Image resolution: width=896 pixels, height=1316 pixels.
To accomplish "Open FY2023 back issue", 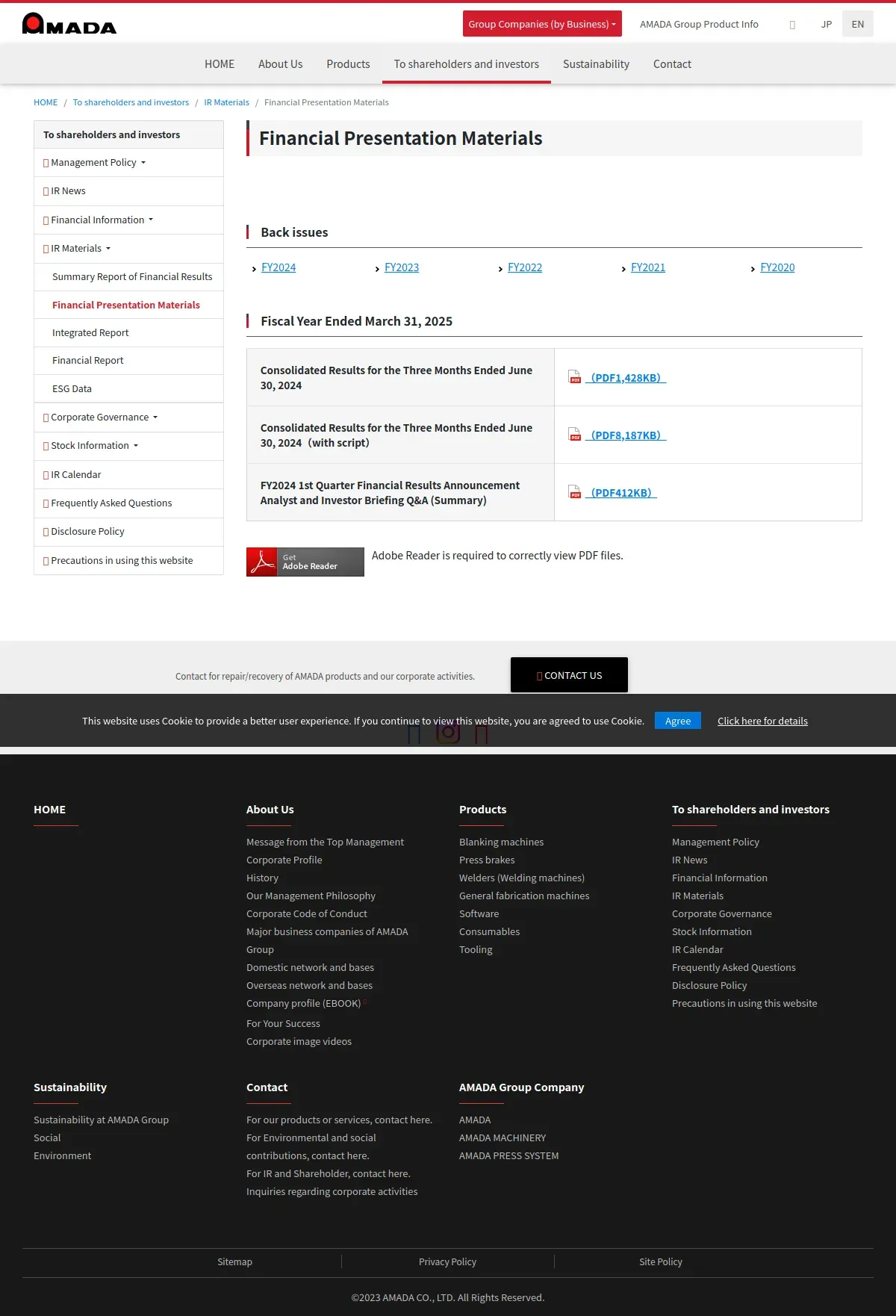I will tap(402, 267).
